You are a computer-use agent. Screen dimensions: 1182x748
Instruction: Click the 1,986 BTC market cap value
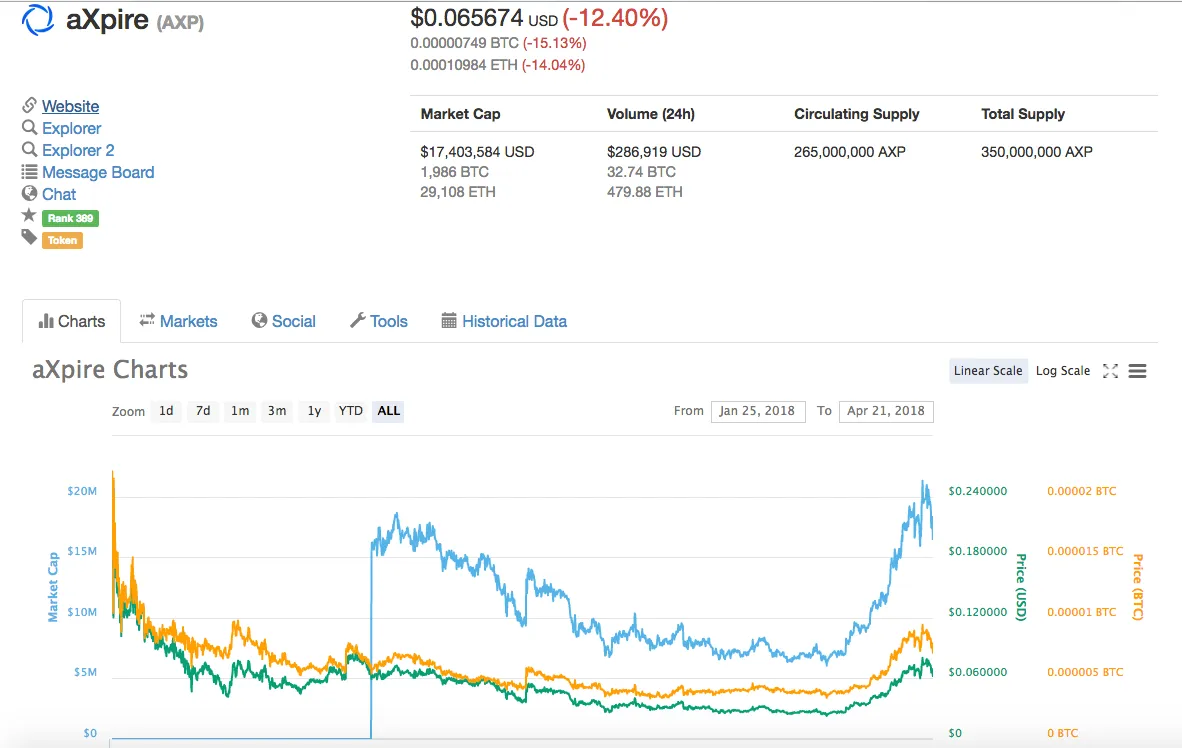point(454,172)
